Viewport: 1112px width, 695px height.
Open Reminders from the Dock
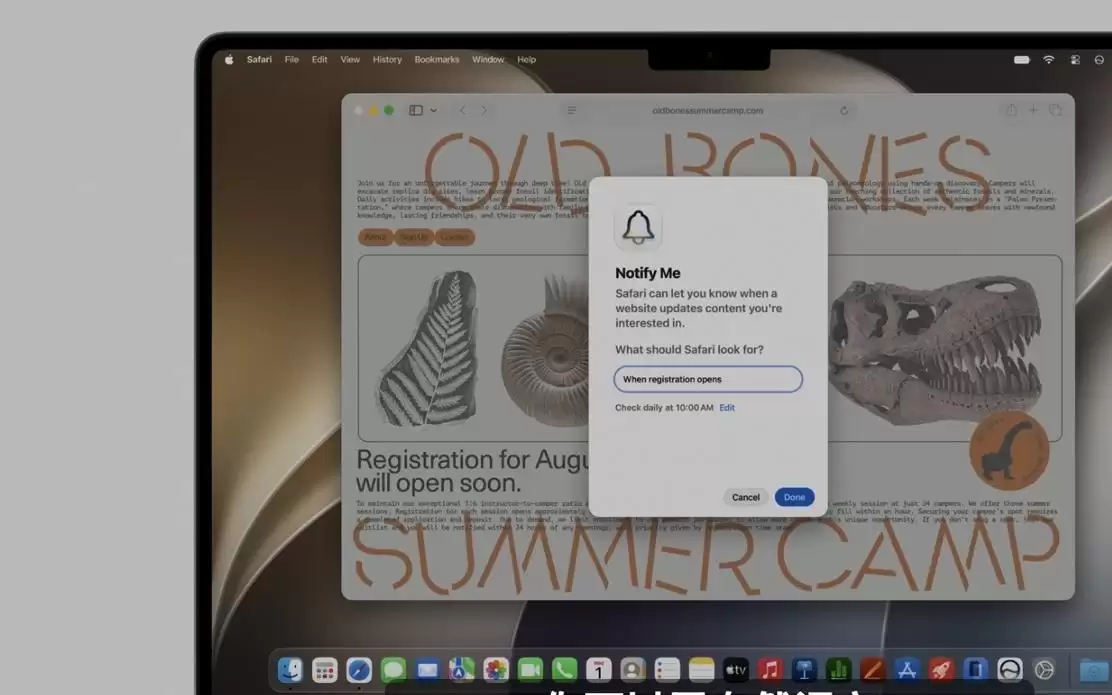tap(667, 669)
